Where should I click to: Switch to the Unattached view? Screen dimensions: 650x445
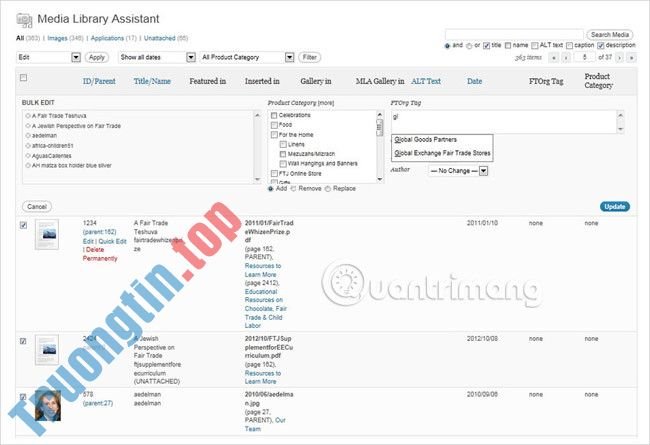pyautogui.click(x=160, y=38)
